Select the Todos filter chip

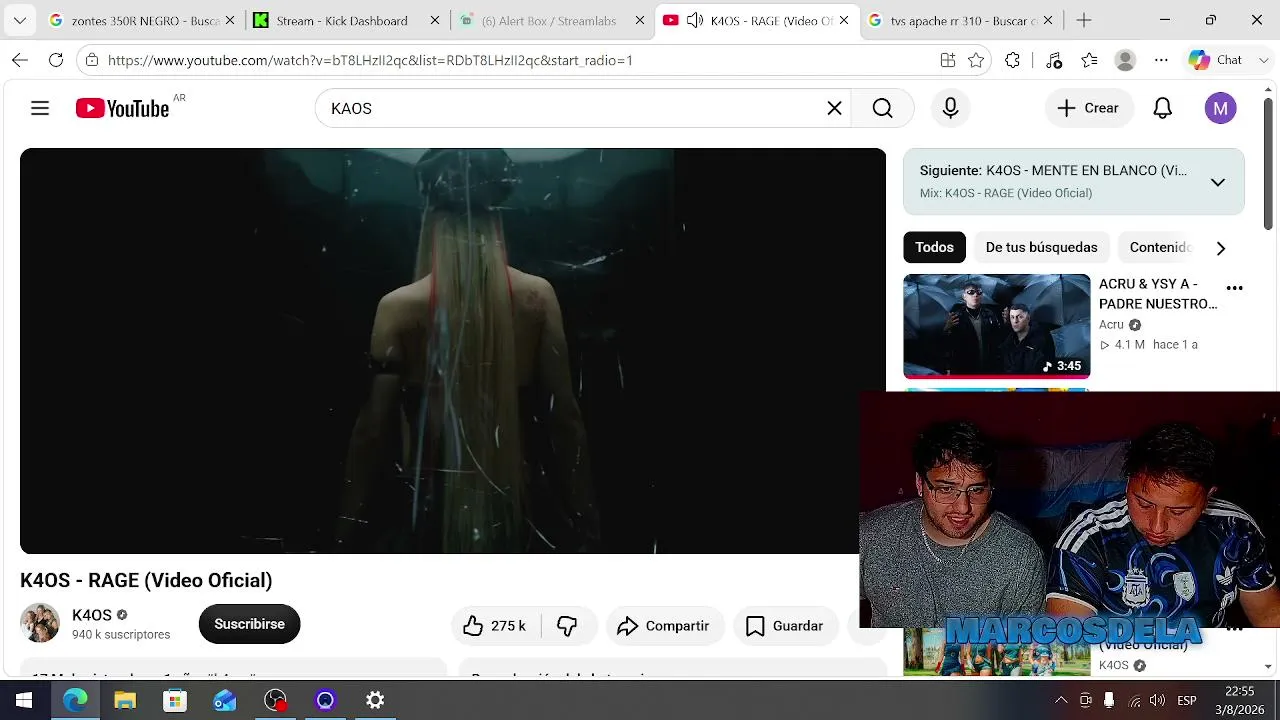934,247
